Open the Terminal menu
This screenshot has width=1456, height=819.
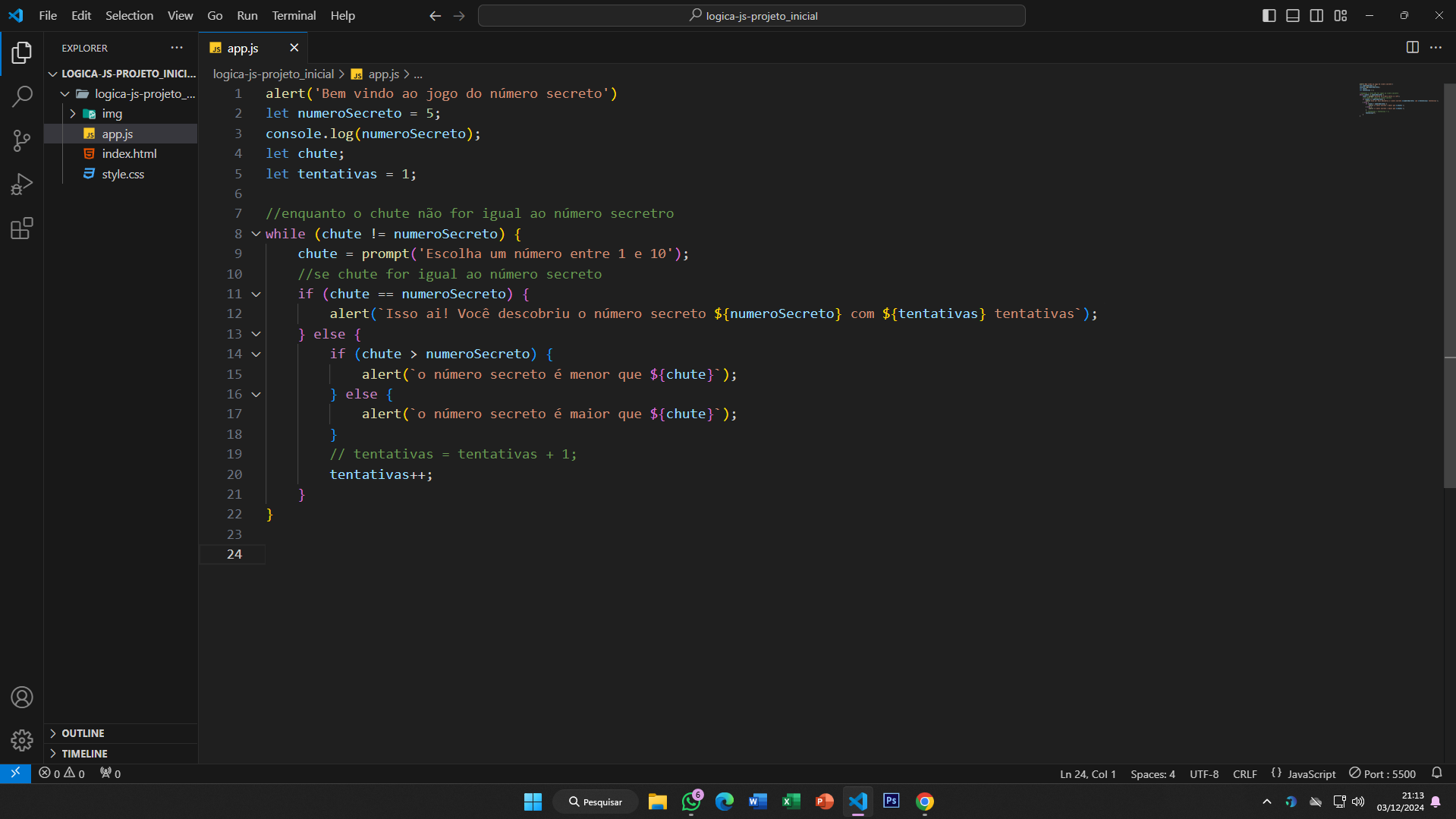tap(294, 16)
